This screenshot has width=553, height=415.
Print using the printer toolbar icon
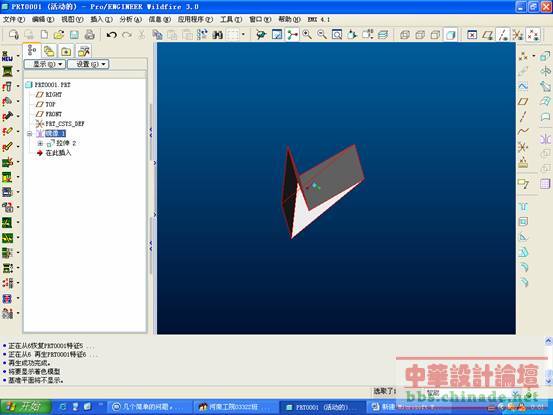coord(90,35)
